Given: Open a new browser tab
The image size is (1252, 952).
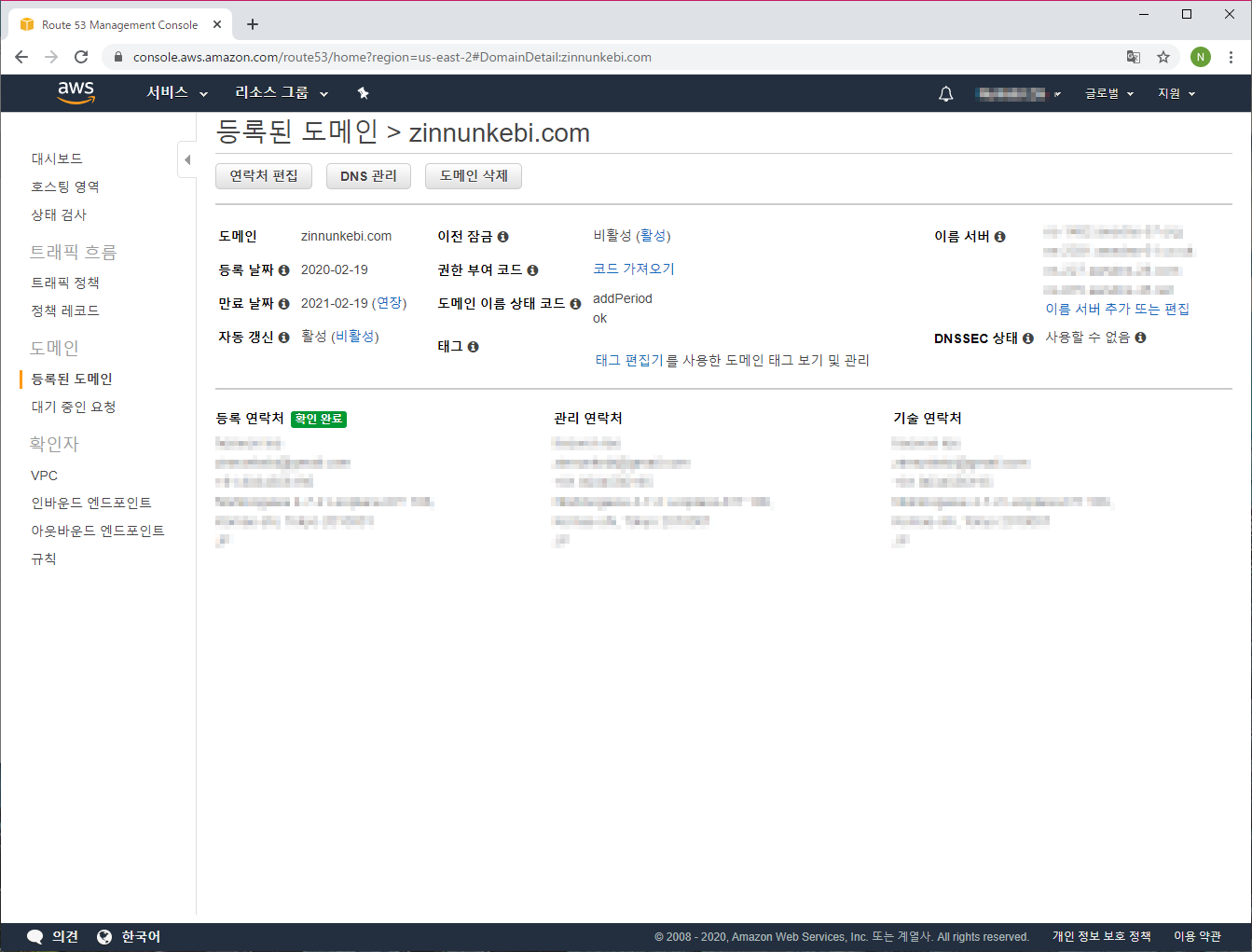Looking at the screenshot, I should (x=253, y=24).
